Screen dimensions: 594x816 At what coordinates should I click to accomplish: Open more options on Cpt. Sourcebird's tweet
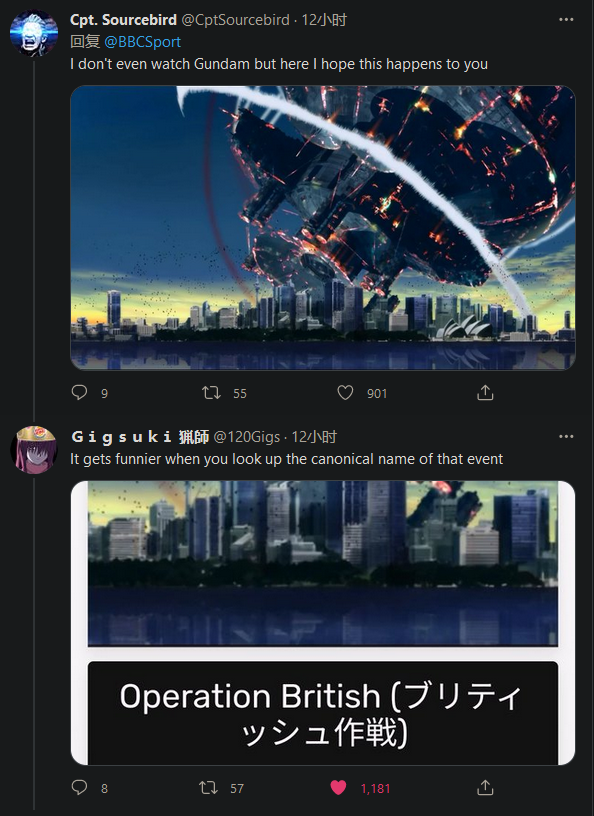tap(566, 20)
